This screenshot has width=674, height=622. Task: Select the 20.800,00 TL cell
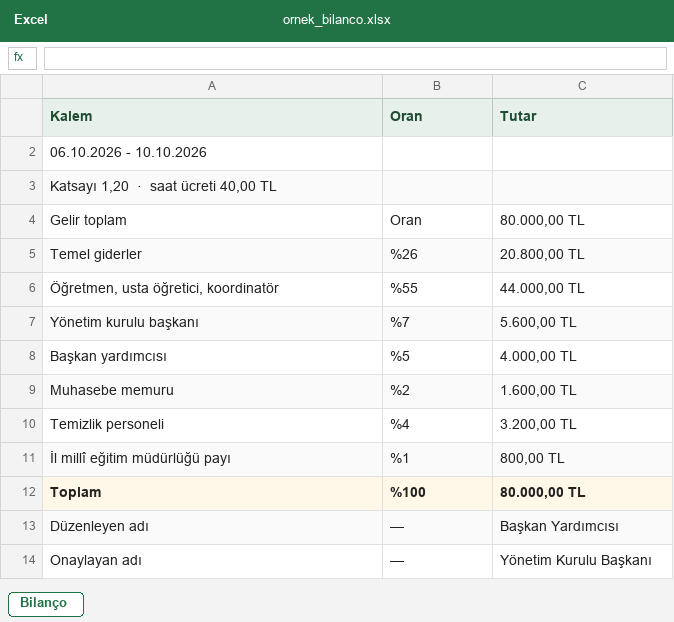[582, 255]
